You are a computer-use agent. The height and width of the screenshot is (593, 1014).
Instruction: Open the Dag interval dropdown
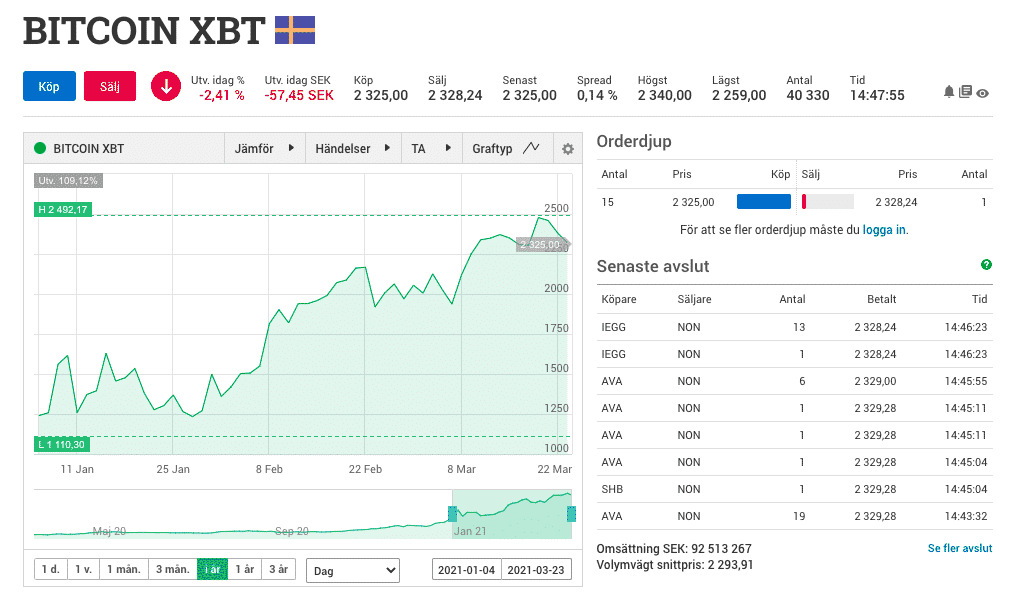(352, 570)
